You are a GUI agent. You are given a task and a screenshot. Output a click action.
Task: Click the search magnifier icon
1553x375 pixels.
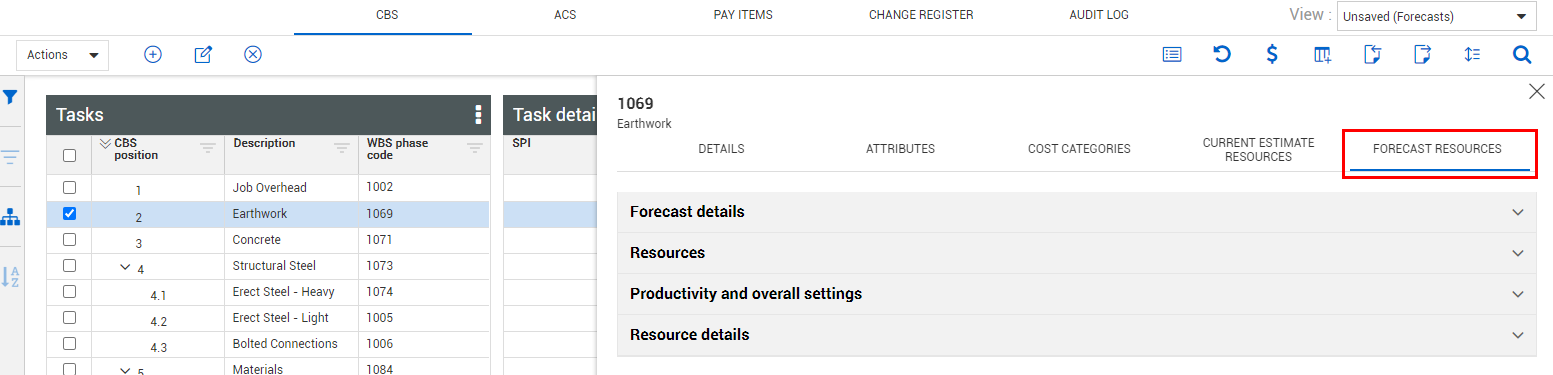[x=1522, y=55]
